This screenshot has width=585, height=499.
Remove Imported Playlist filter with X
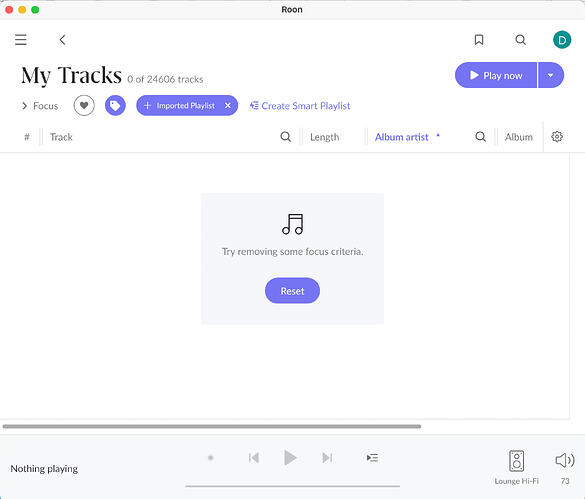point(228,106)
